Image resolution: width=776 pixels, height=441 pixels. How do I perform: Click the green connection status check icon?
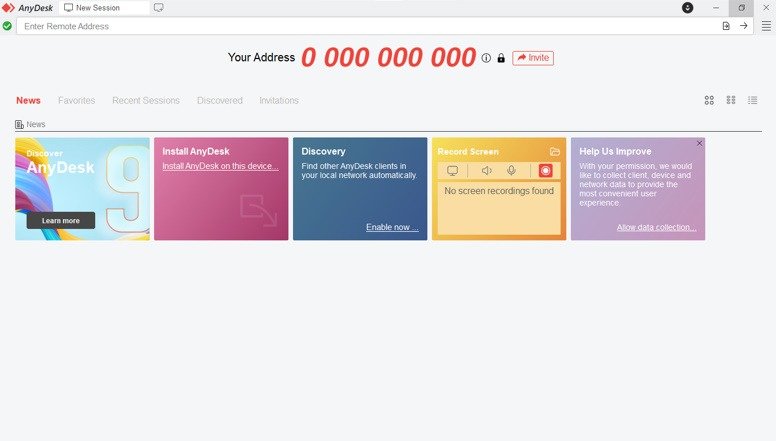point(7,26)
